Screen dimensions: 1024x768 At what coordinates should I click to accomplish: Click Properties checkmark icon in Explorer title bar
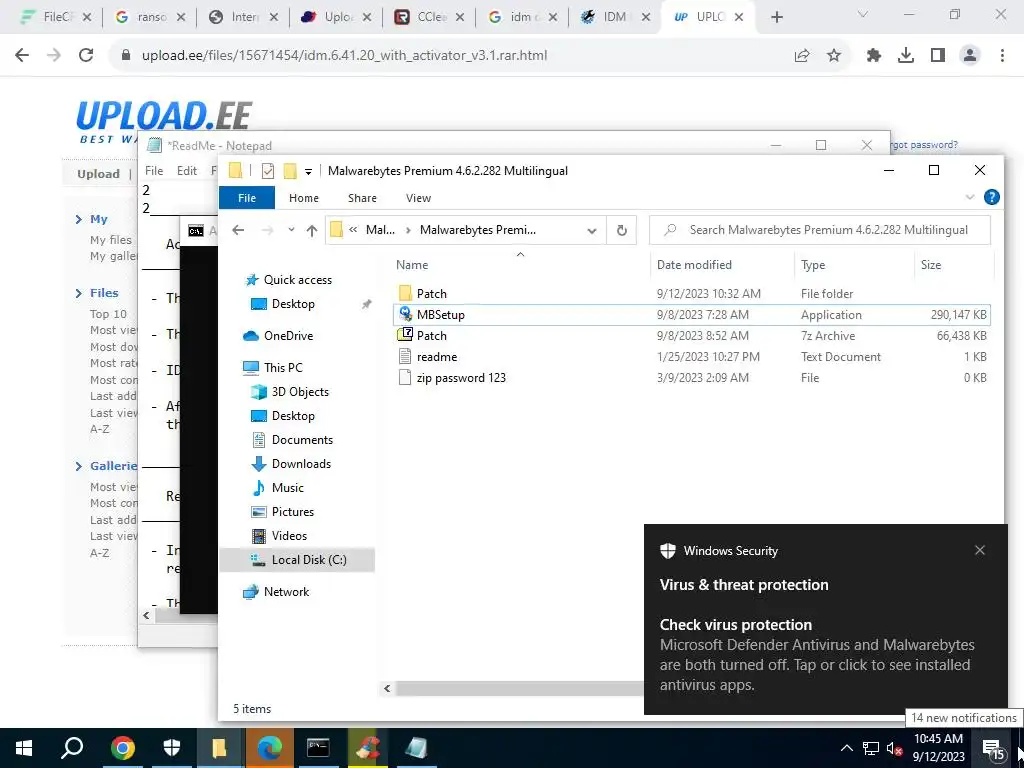tap(268, 171)
